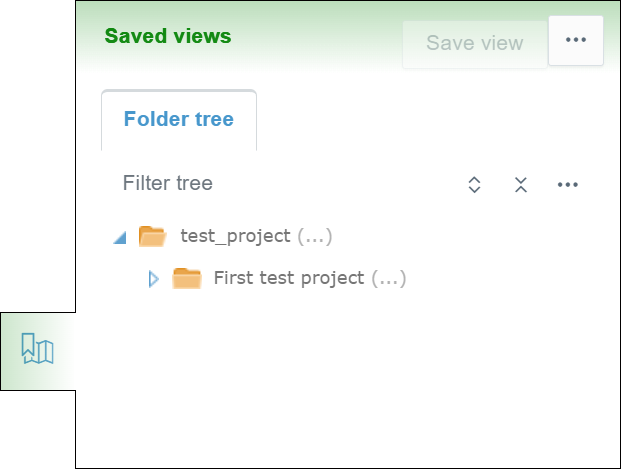Screen dimensions: 621x469
Task: Select the First test project label
Action: point(289,278)
